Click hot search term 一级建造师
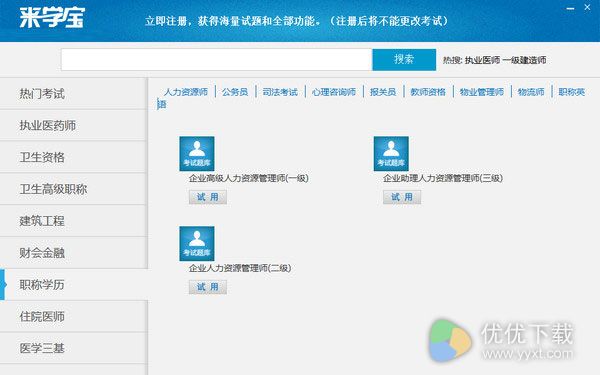The height and width of the screenshot is (375, 600). click(524, 60)
